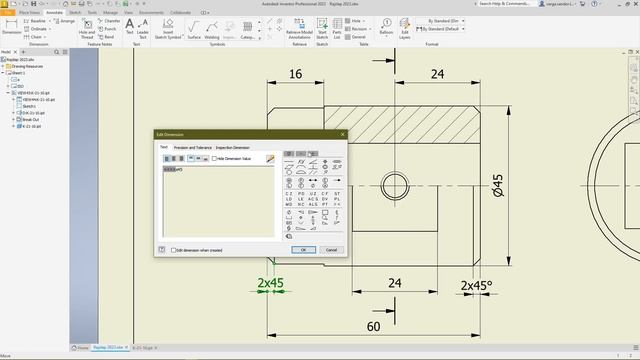Set left text justification in dialog
The width and height of the screenshot is (640, 360).
(166, 158)
